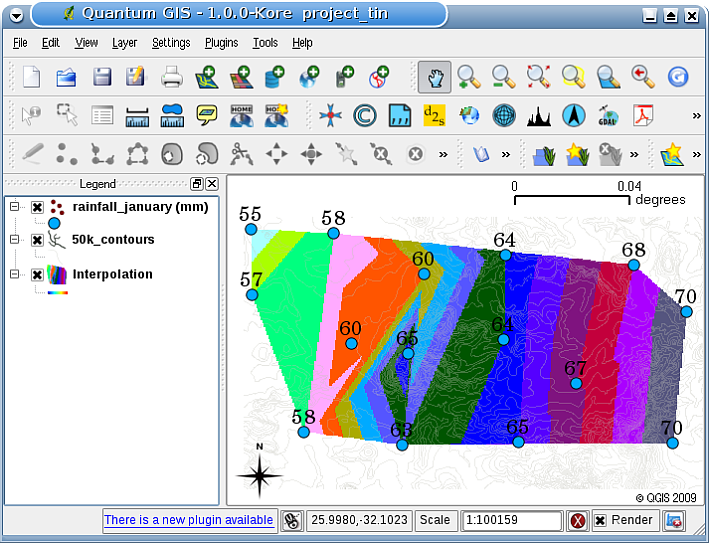709x543 pixels.
Task: Click the Interpolation color ramp swatch
Action: coord(58,293)
